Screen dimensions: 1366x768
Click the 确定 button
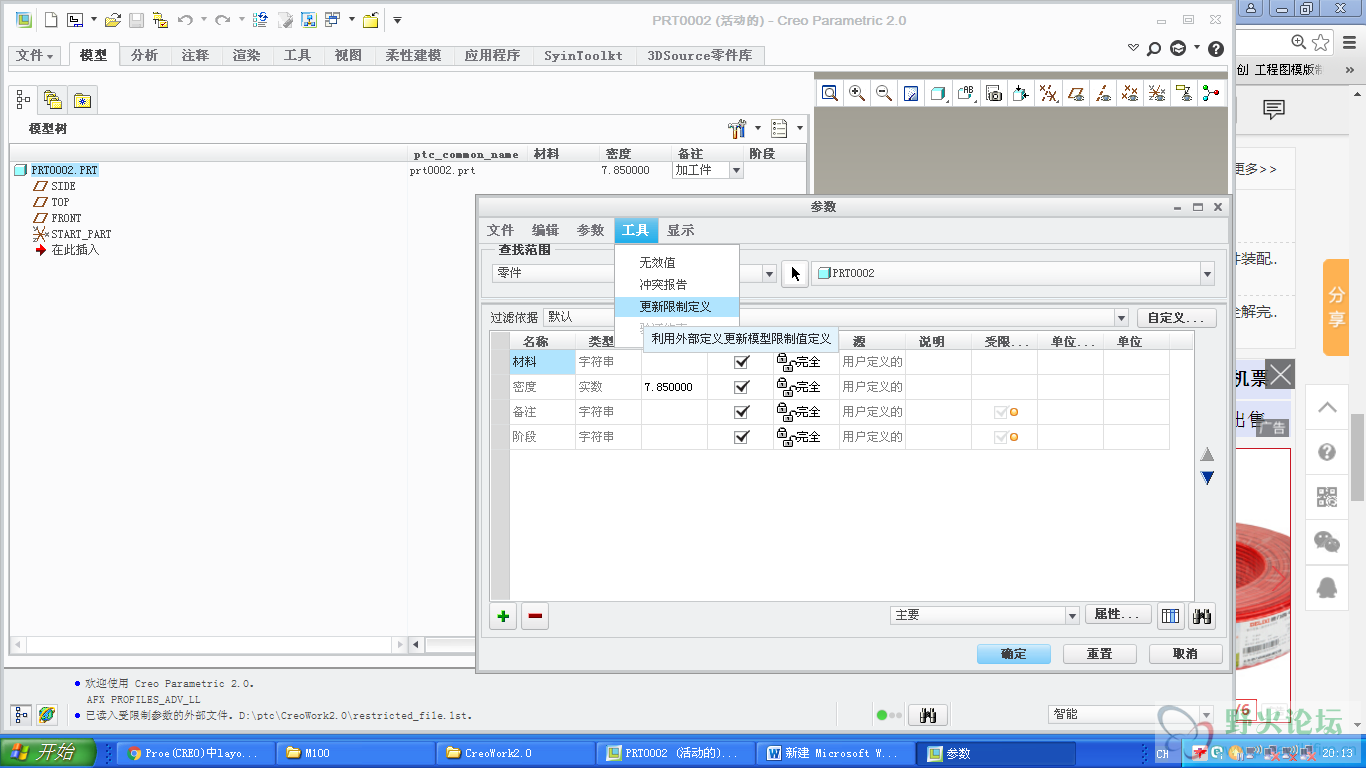[x=1014, y=654]
